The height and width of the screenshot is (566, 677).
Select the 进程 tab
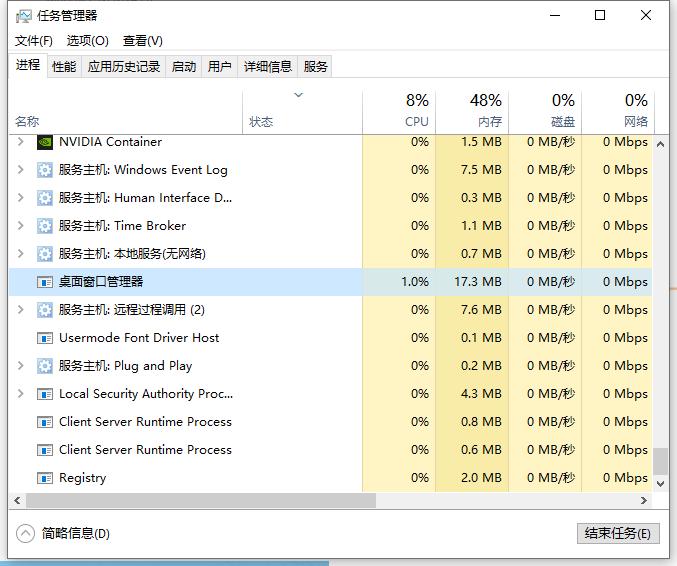(x=28, y=65)
